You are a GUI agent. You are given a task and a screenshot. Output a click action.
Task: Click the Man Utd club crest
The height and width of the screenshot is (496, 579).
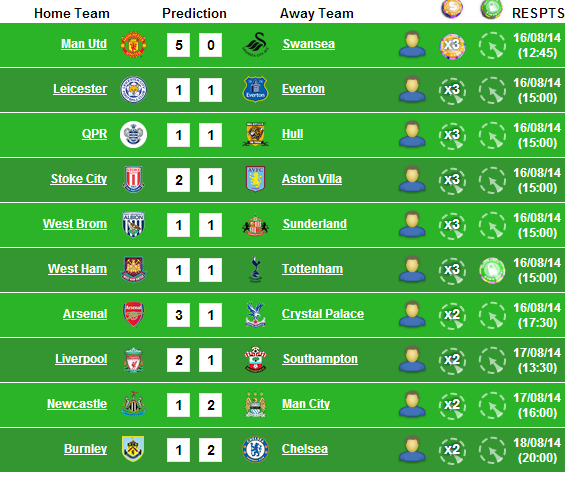click(x=133, y=45)
